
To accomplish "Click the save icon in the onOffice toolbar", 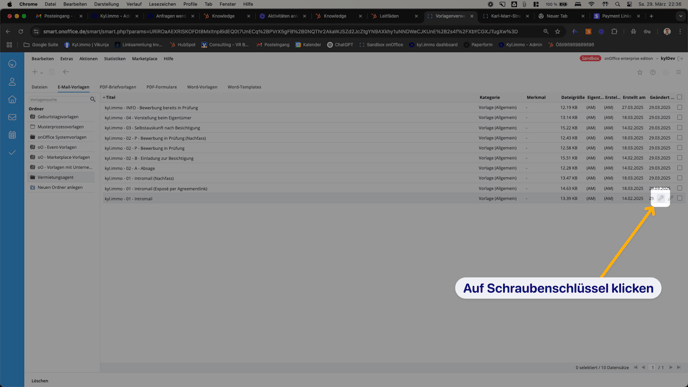I will point(52,72).
